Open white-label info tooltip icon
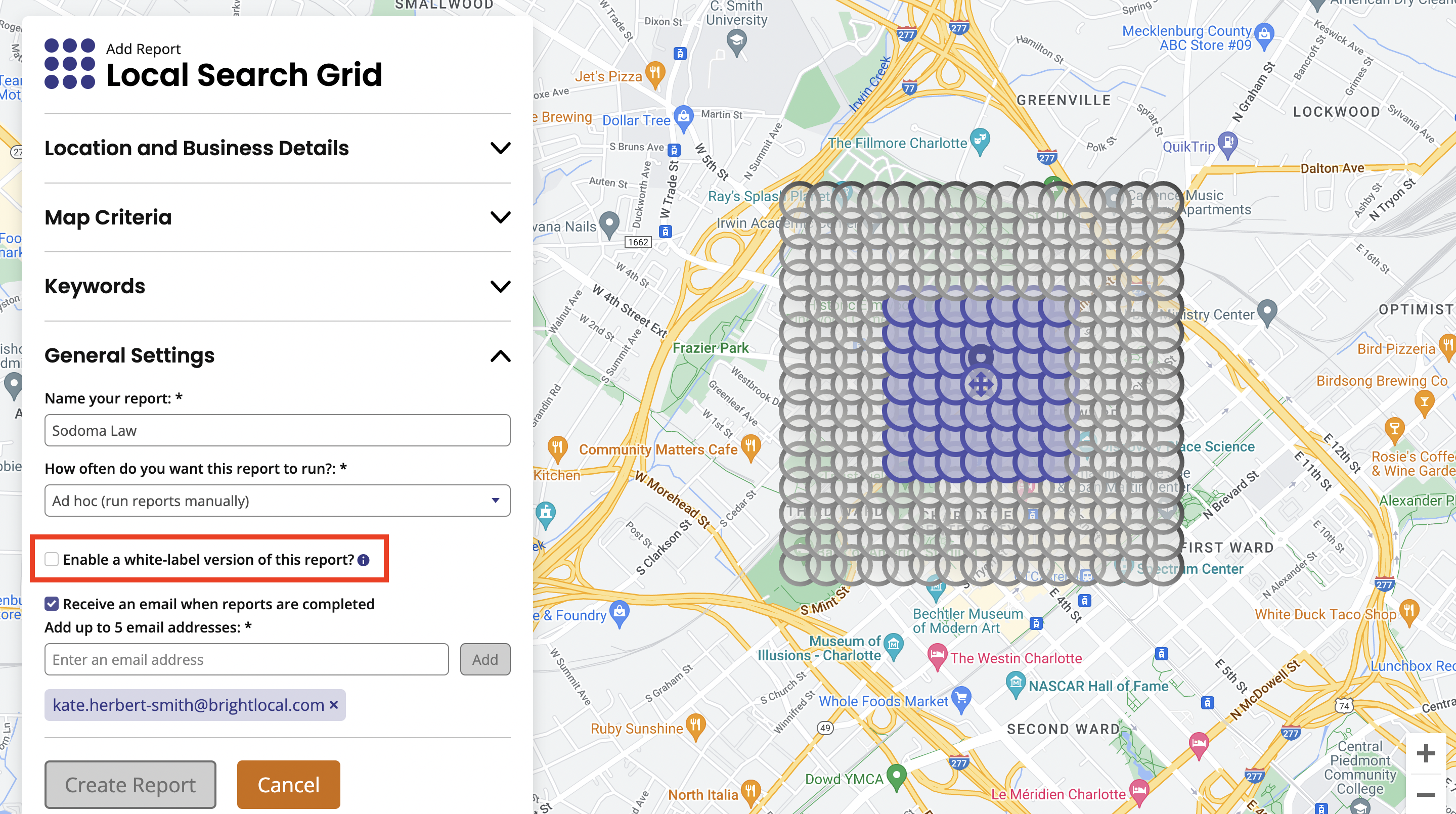1456x814 pixels. [x=364, y=560]
